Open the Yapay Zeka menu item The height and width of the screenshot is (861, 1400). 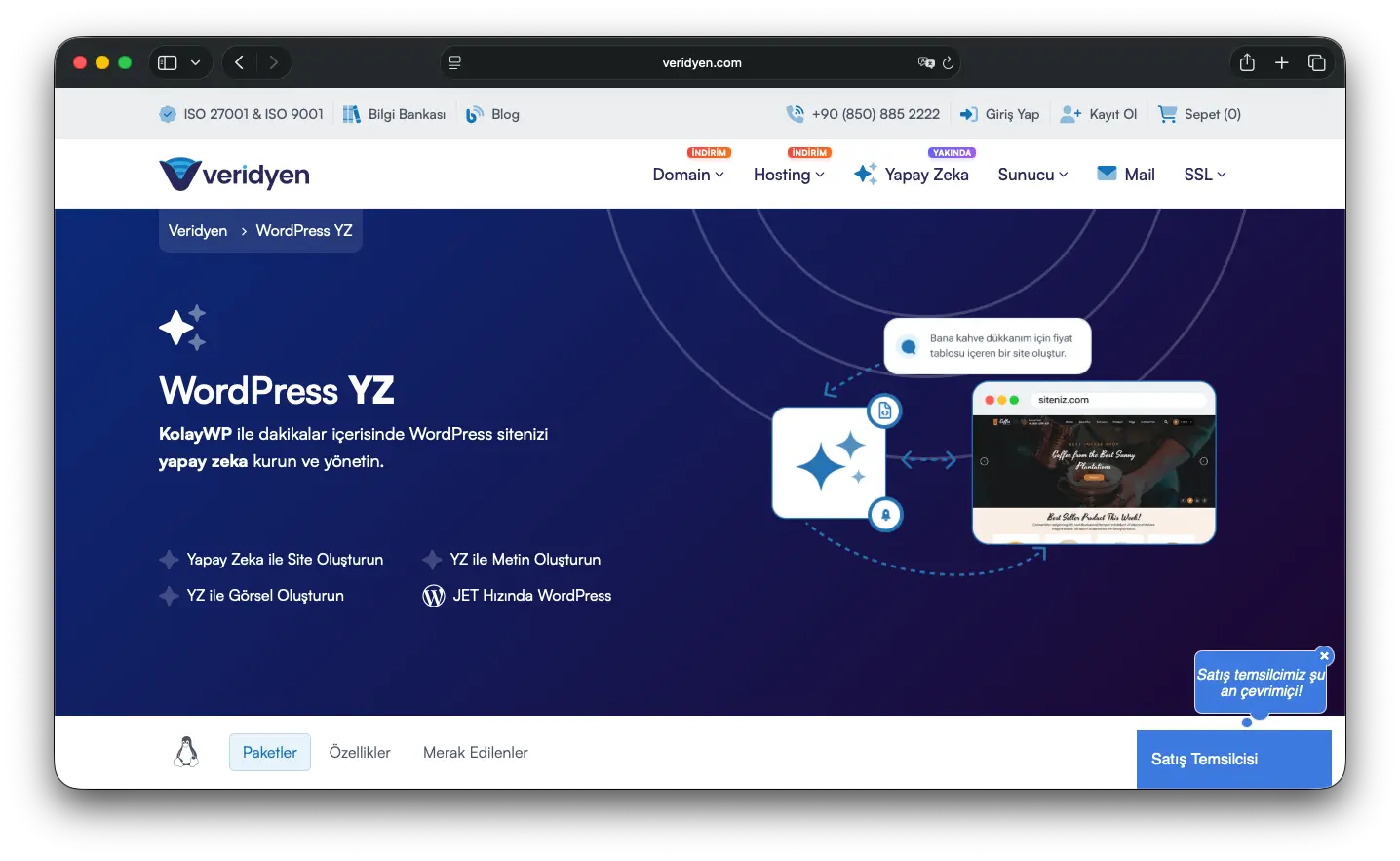point(926,175)
